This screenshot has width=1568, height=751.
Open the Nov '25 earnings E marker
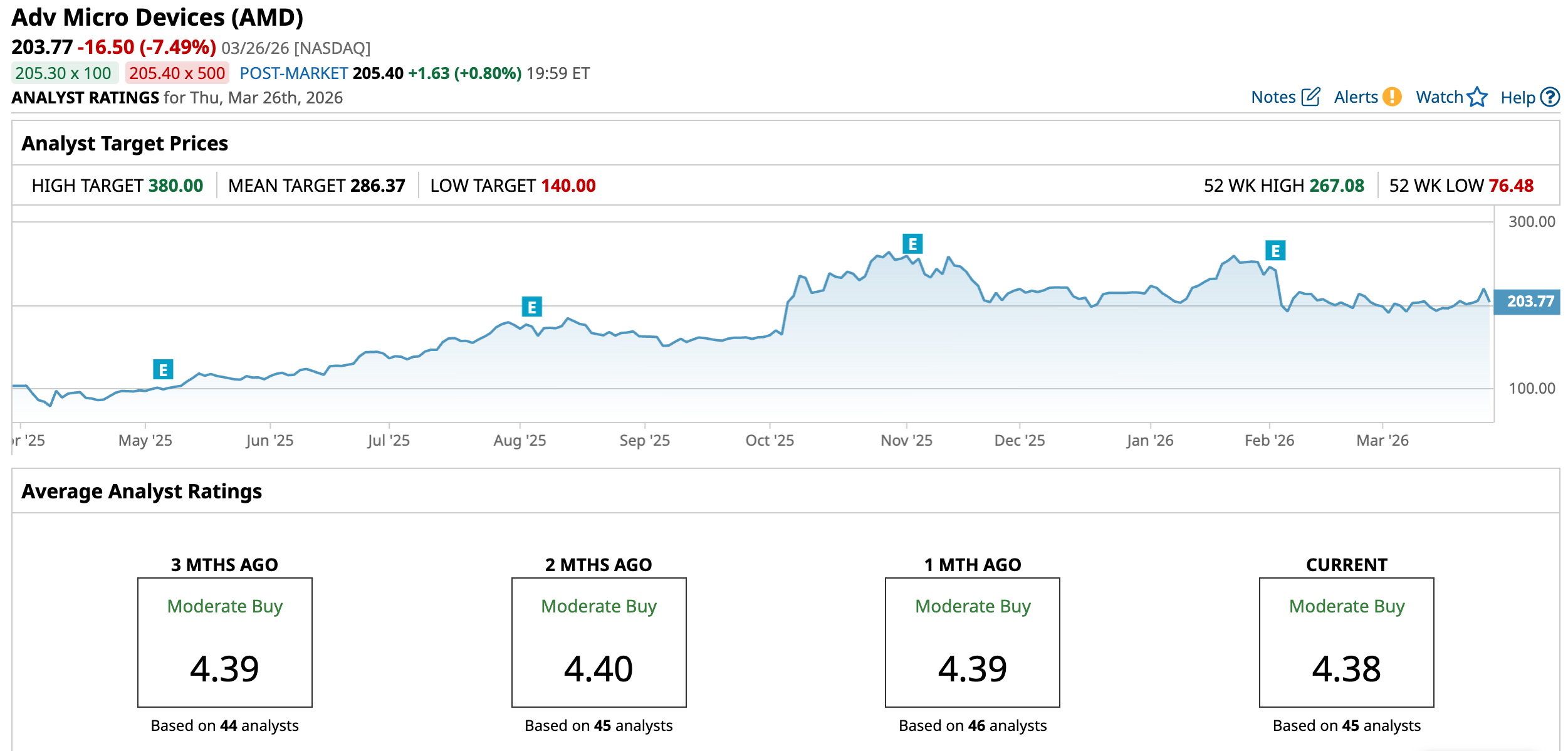pyautogui.click(x=912, y=244)
